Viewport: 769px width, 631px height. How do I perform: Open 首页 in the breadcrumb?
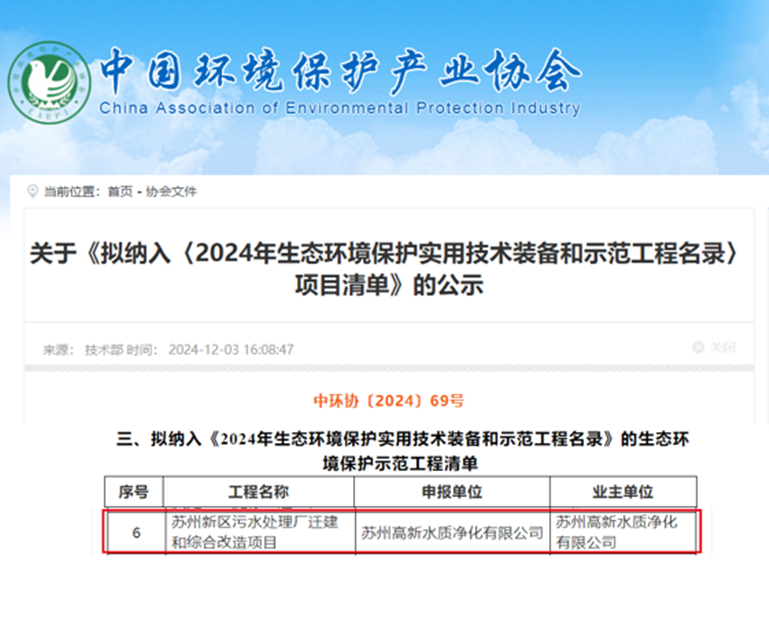(x=119, y=191)
